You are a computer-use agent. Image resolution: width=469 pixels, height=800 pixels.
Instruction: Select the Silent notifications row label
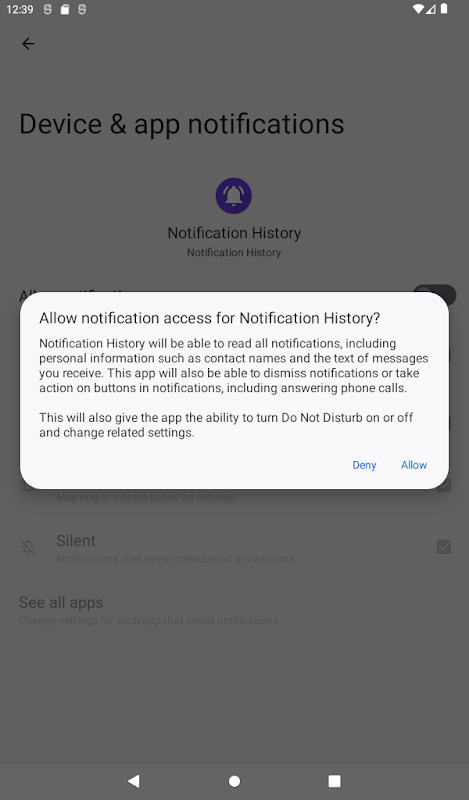tap(76, 540)
